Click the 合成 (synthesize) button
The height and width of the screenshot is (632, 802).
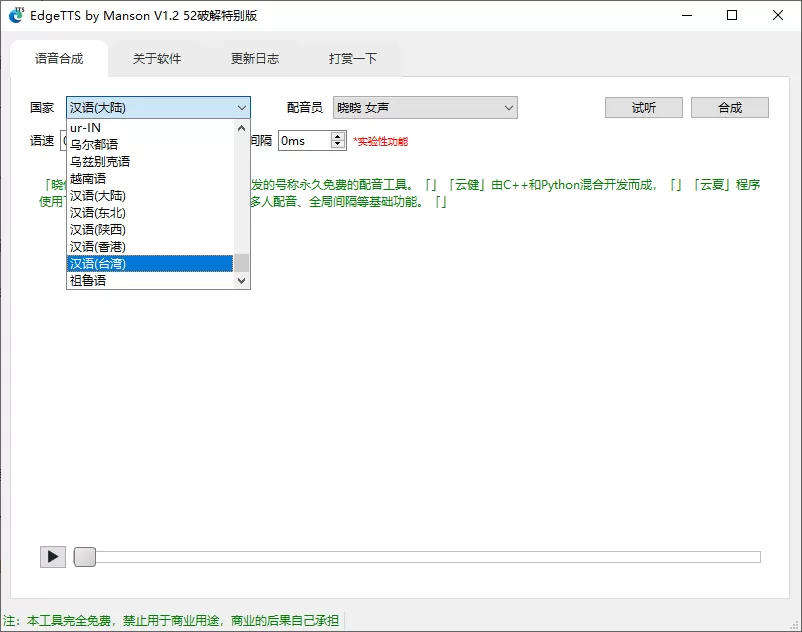[x=731, y=107]
